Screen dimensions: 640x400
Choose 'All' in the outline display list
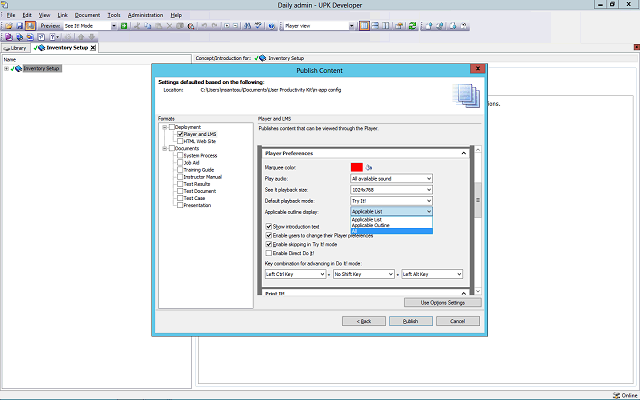391,231
